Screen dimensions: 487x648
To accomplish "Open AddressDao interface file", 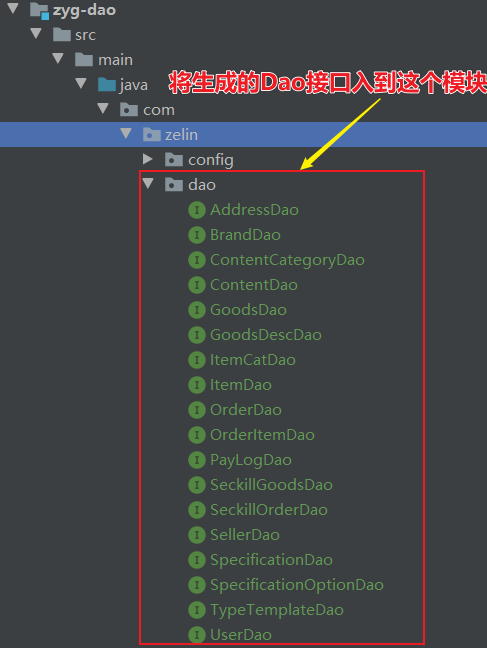I will coord(254,210).
